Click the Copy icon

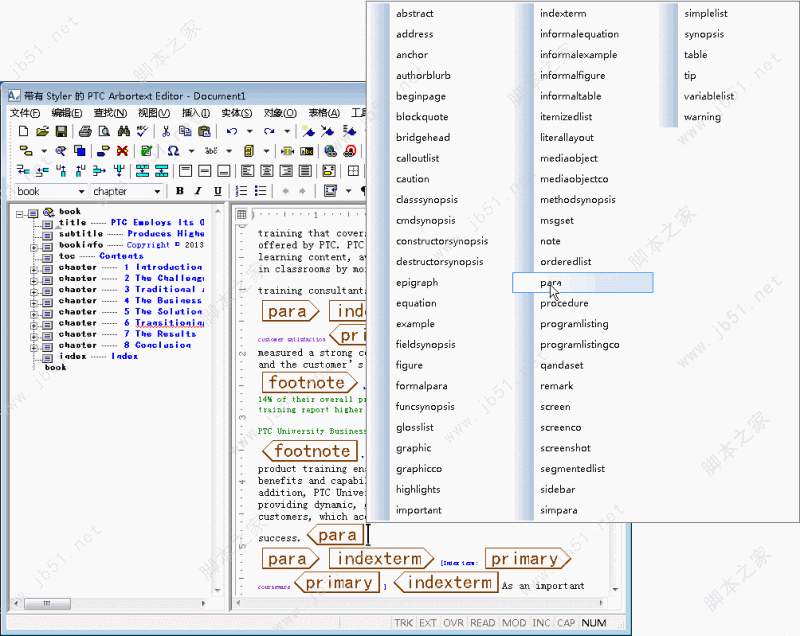pyautogui.click(x=185, y=132)
